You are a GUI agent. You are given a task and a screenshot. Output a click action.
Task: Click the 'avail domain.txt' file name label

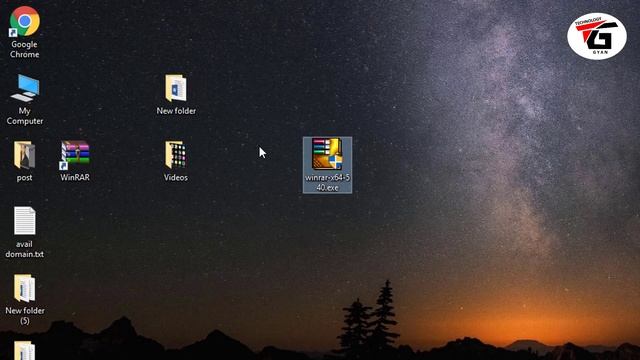pos(24,249)
